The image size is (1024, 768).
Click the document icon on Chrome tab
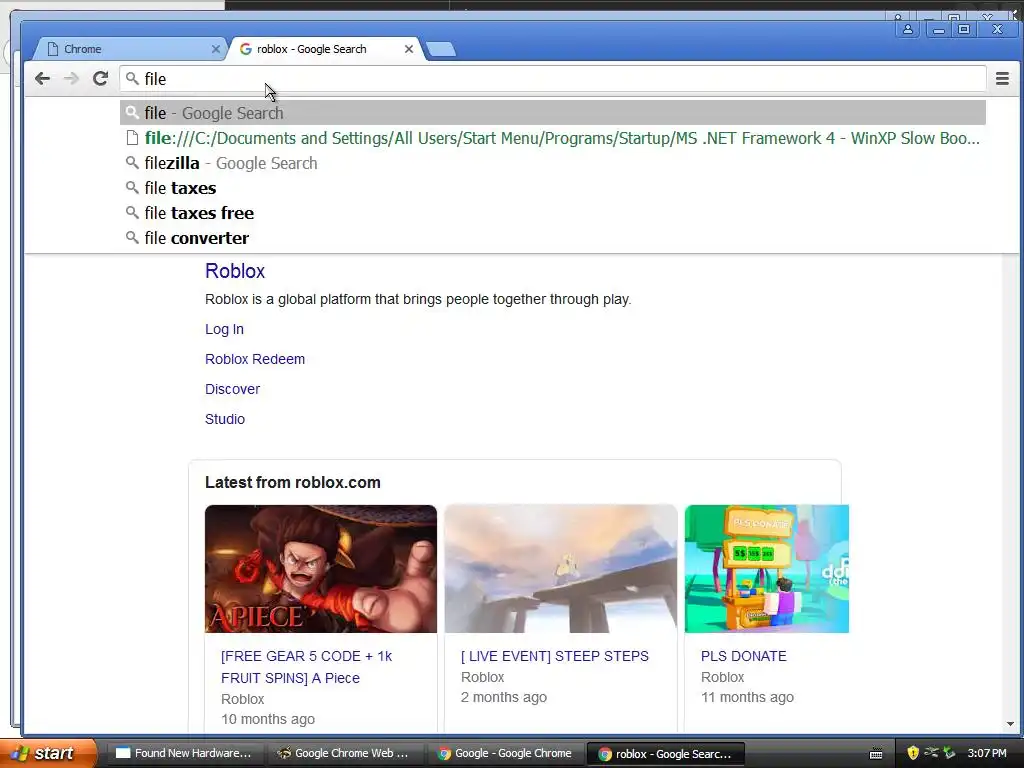[53, 49]
